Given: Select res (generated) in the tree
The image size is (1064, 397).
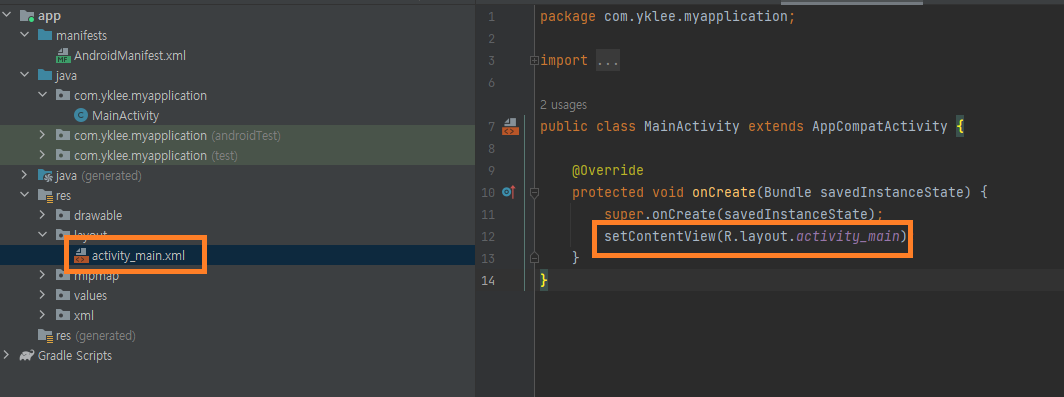Looking at the screenshot, I should coord(96,336).
